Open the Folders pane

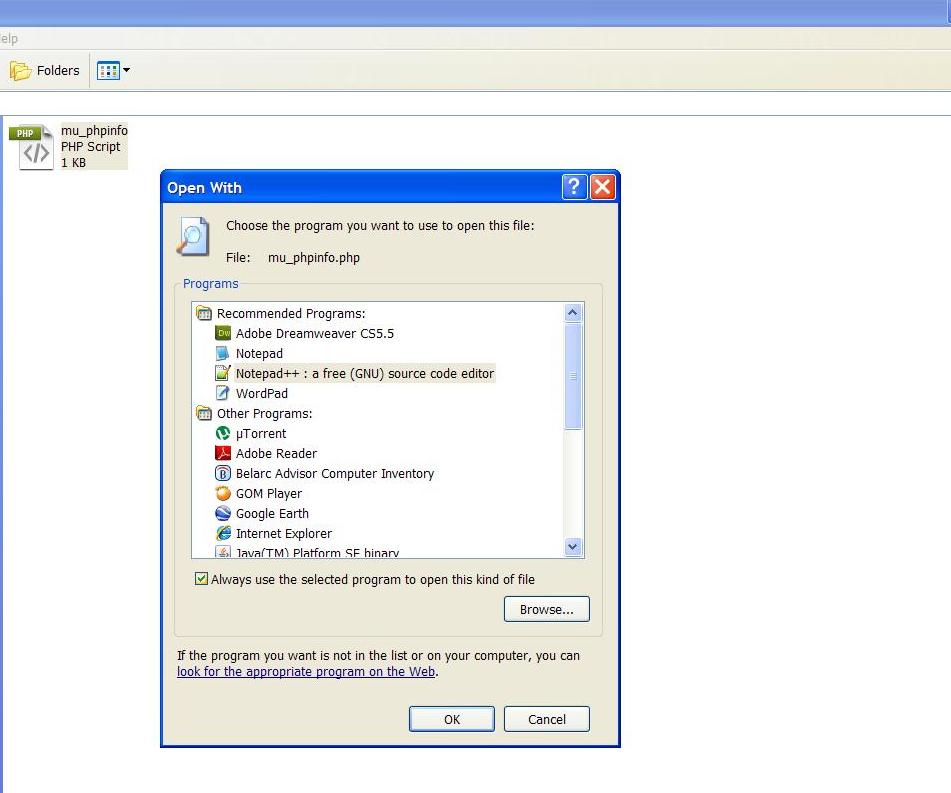pyautogui.click(x=45, y=70)
